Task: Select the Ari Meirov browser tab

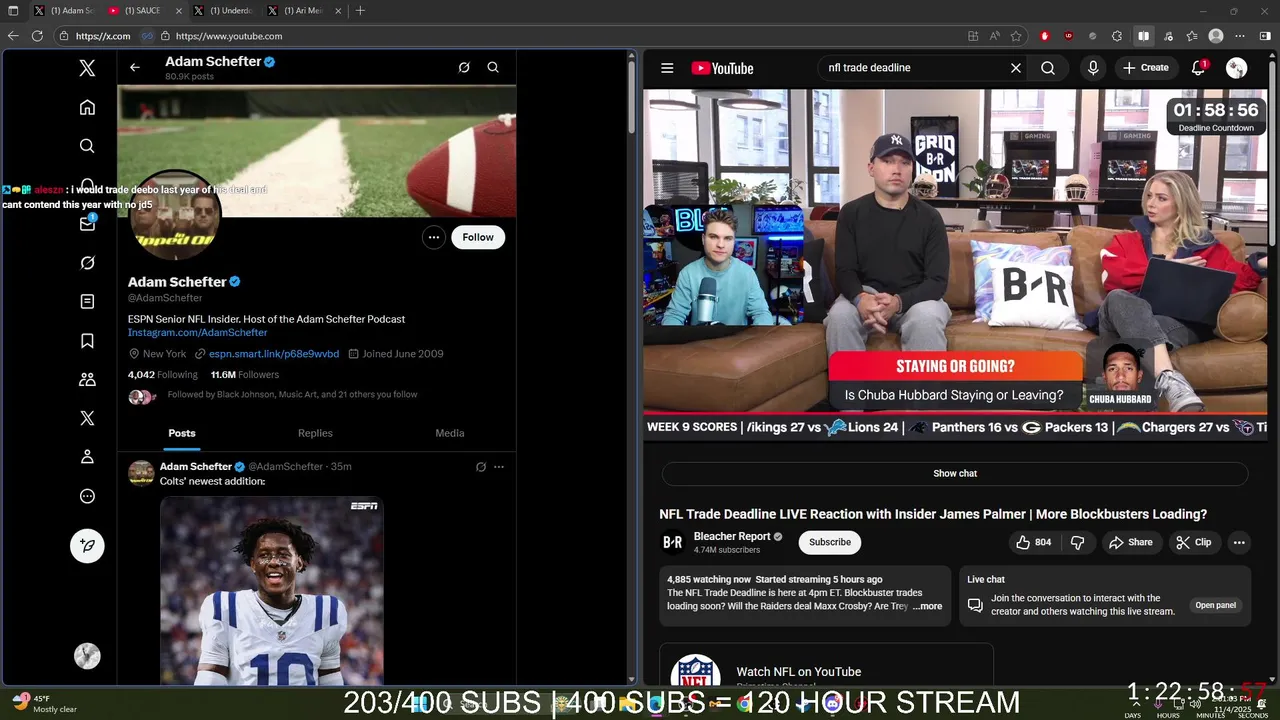Action: [303, 11]
